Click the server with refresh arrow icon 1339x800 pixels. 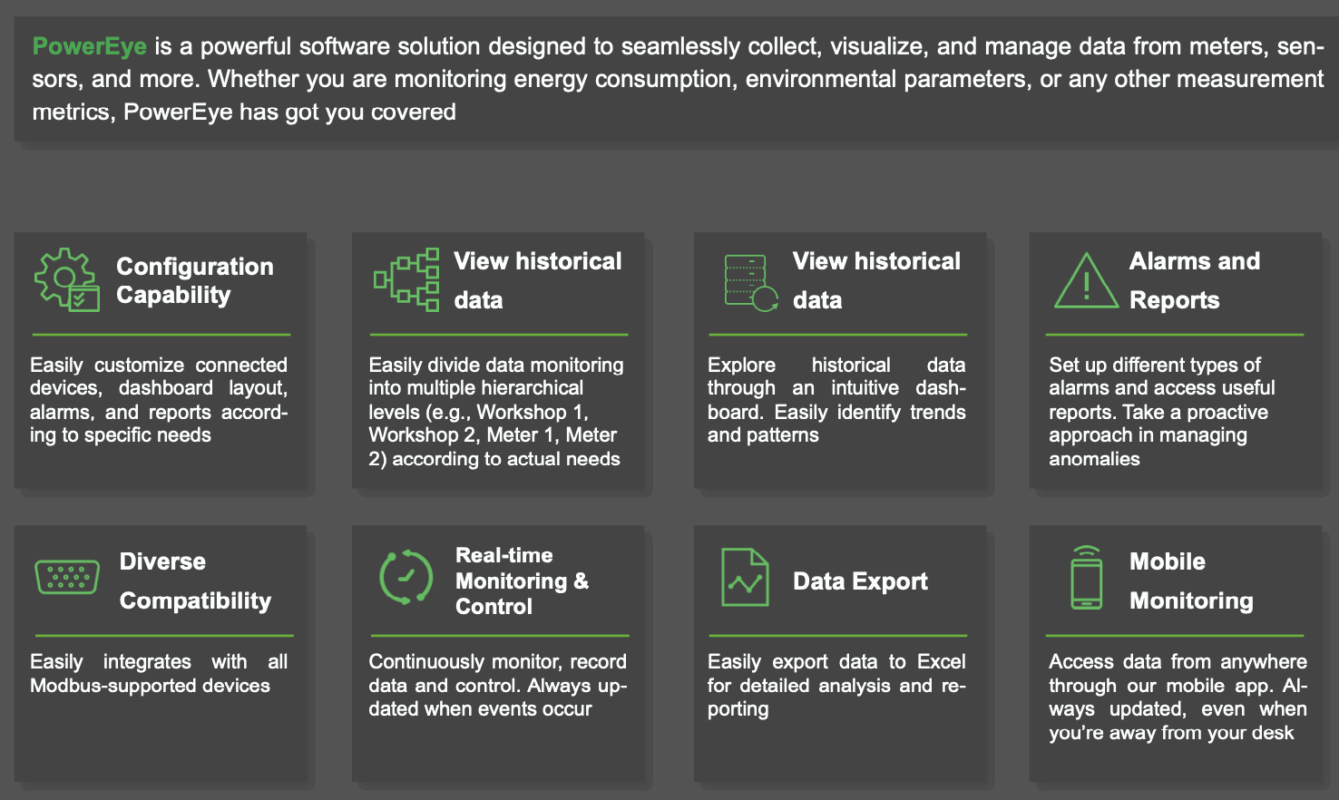click(750, 282)
